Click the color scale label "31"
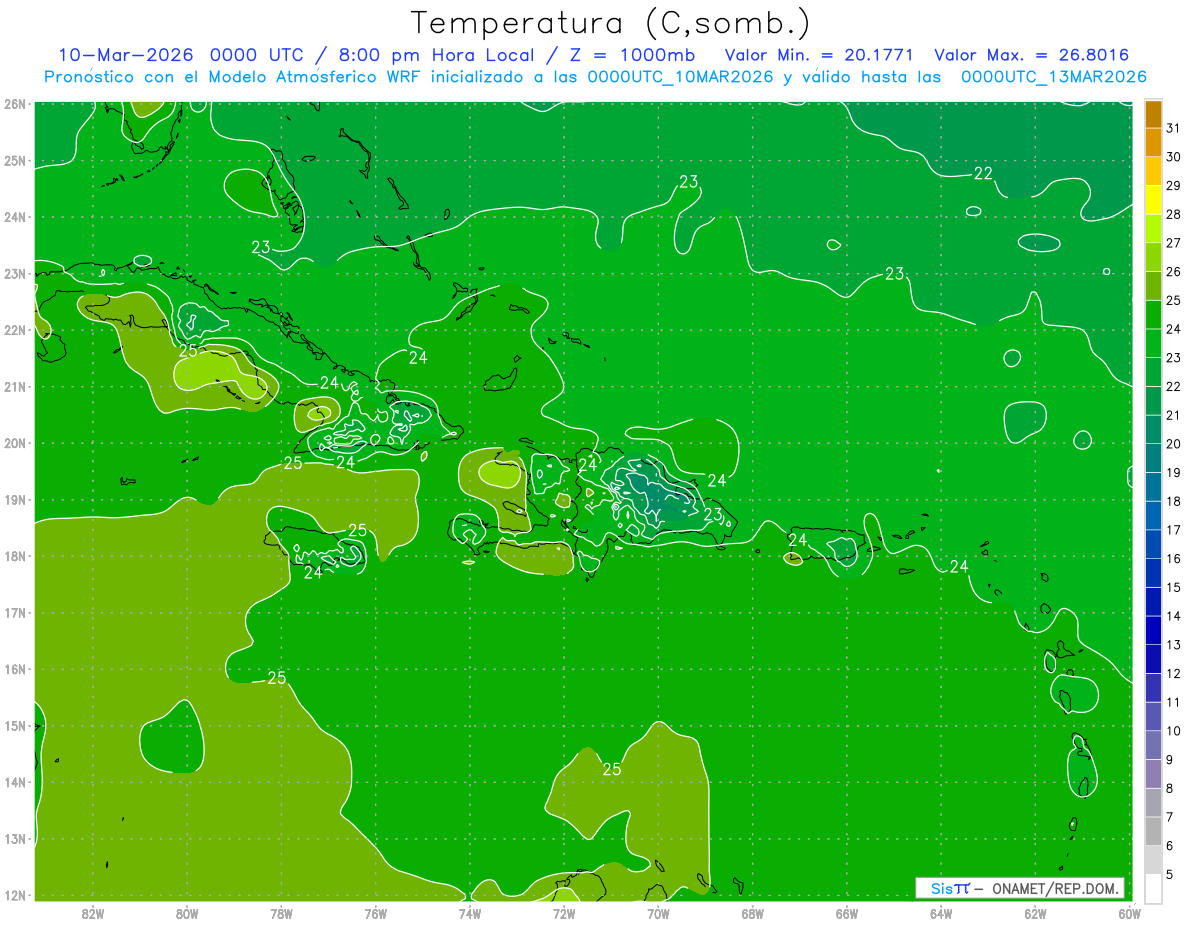Image resolution: width=1200 pixels, height=927 pixels. pyautogui.click(x=1174, y=128)
